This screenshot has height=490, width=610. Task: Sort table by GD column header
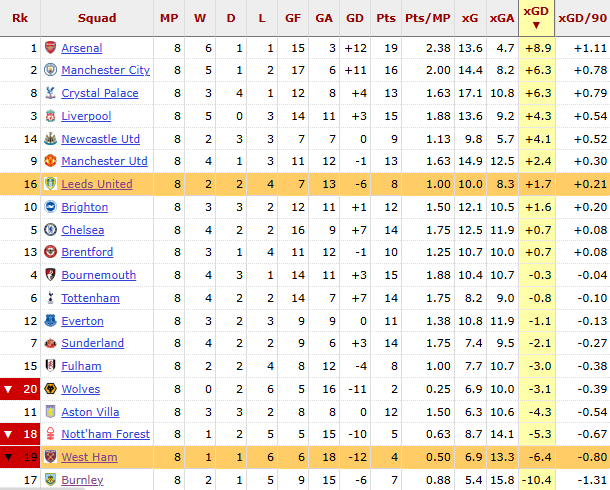click(354, 18)
